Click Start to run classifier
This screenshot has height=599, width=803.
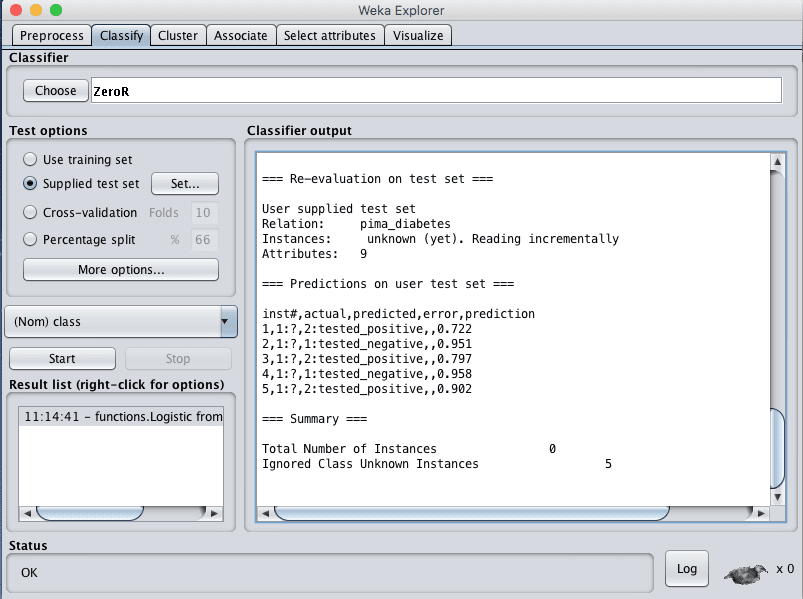tap(62, 358)
